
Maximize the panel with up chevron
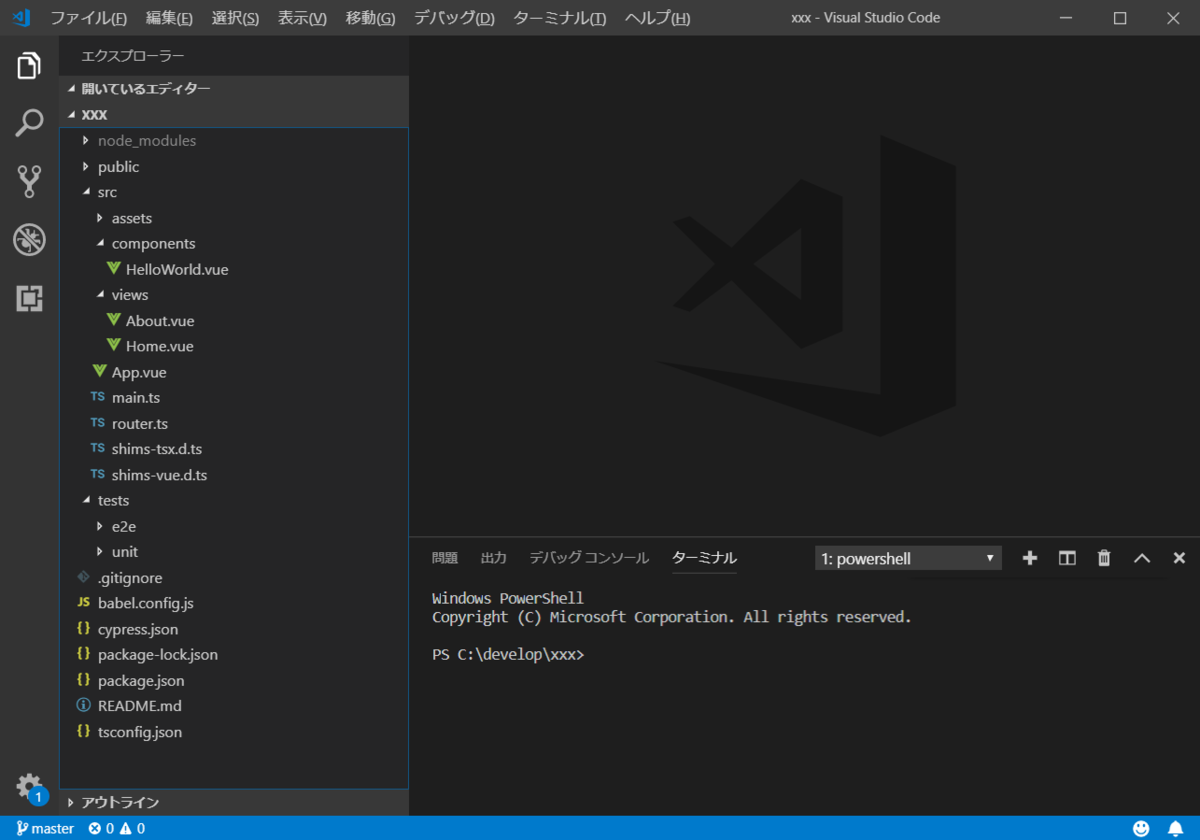pos(1142,558)
